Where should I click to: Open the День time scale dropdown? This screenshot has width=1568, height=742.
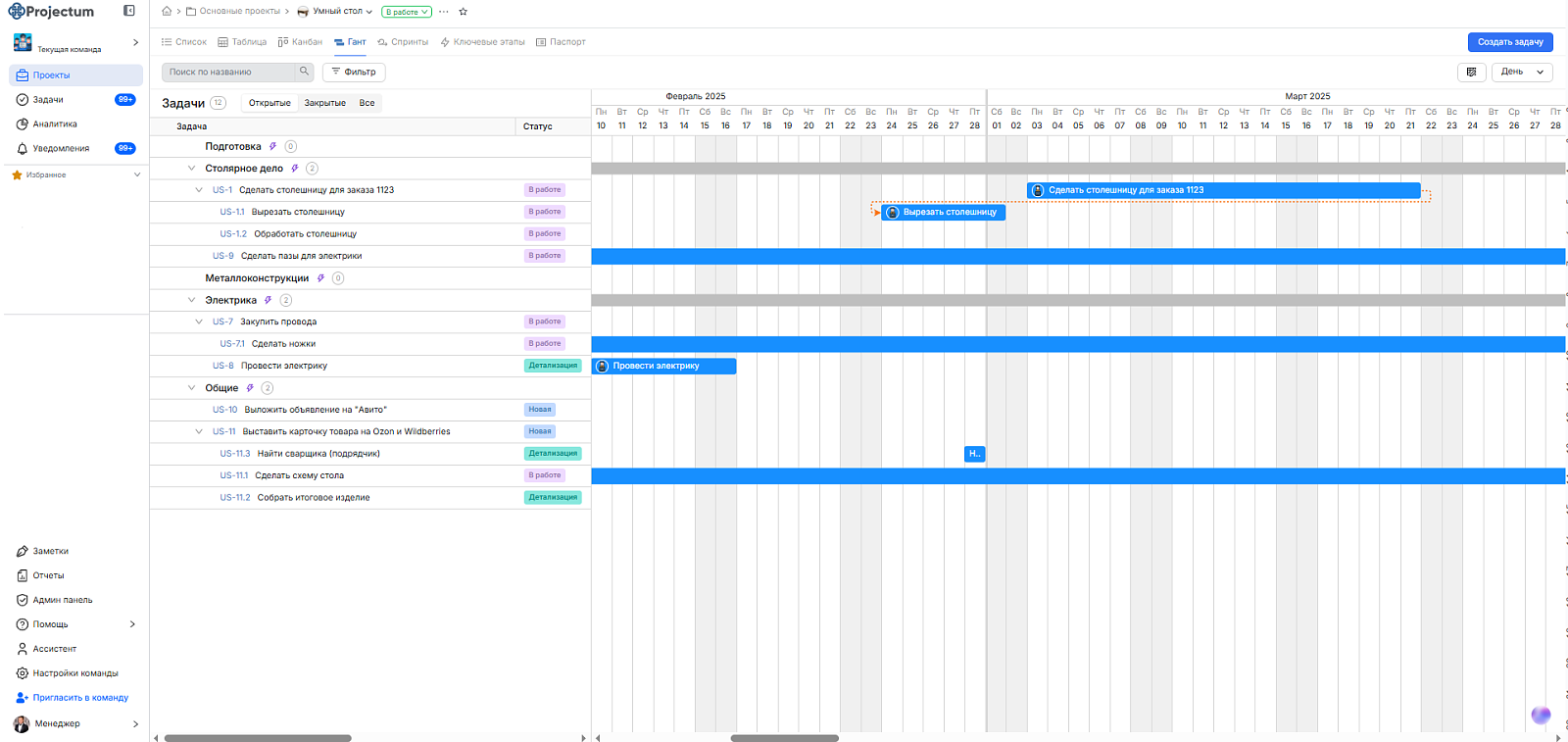(x=1523, y=72)
